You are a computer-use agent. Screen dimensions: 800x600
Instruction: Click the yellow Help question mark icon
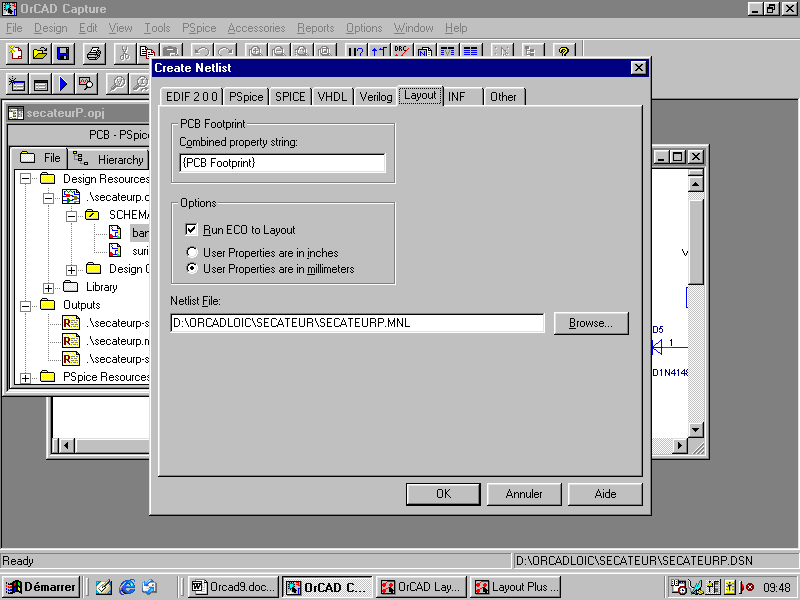point(563,51)
